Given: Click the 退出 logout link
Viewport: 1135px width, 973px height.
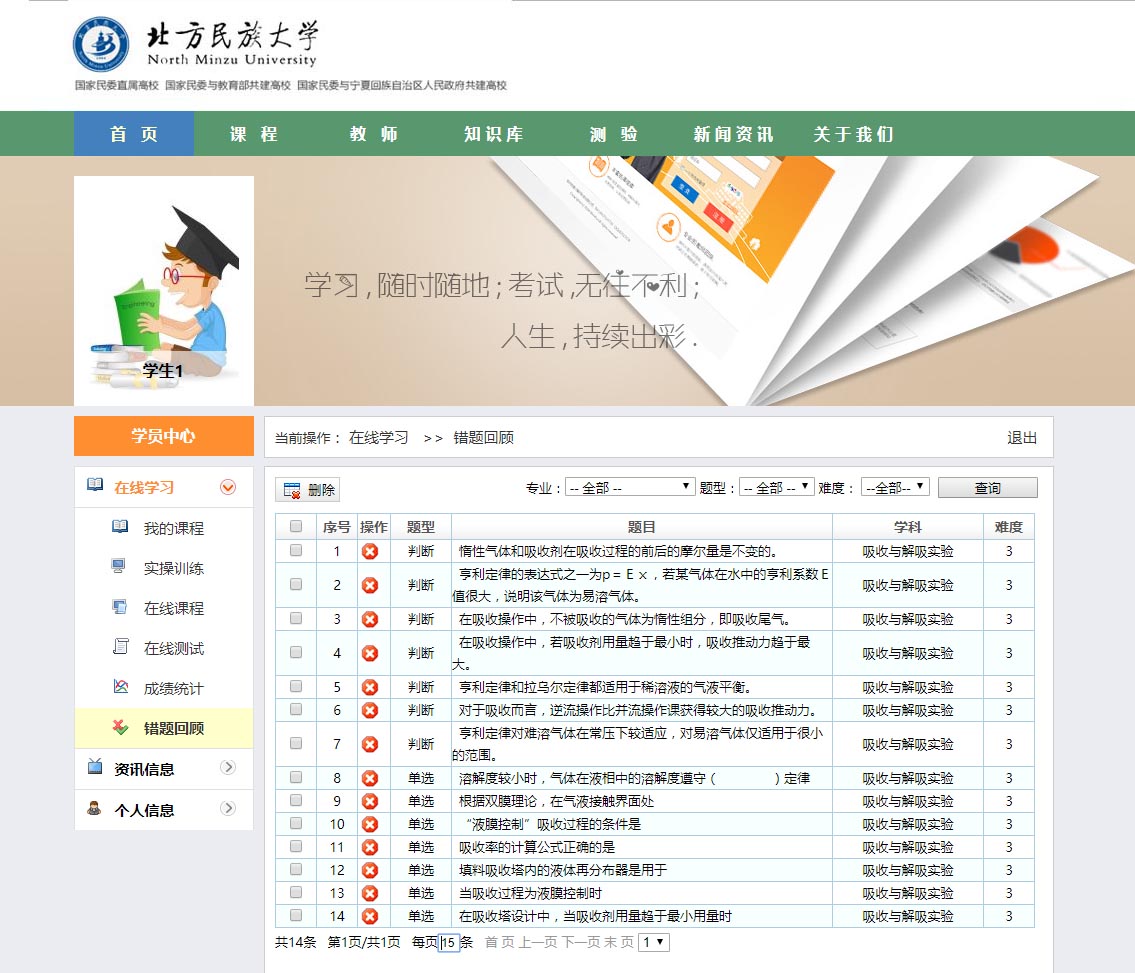Looking at the screenshot, I should (x=1022, y=438).
